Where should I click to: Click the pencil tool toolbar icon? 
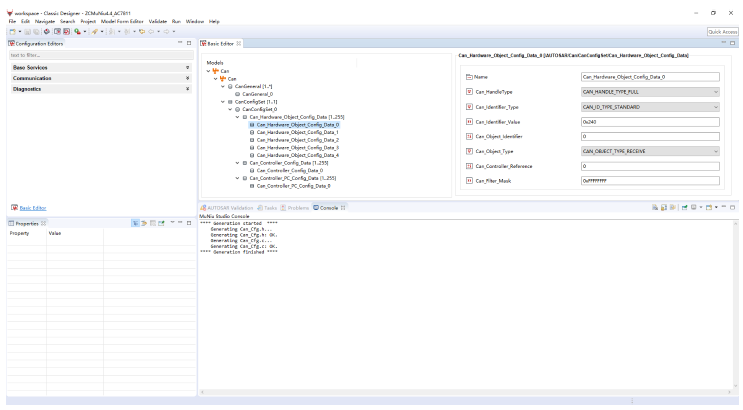click(95, 32)
